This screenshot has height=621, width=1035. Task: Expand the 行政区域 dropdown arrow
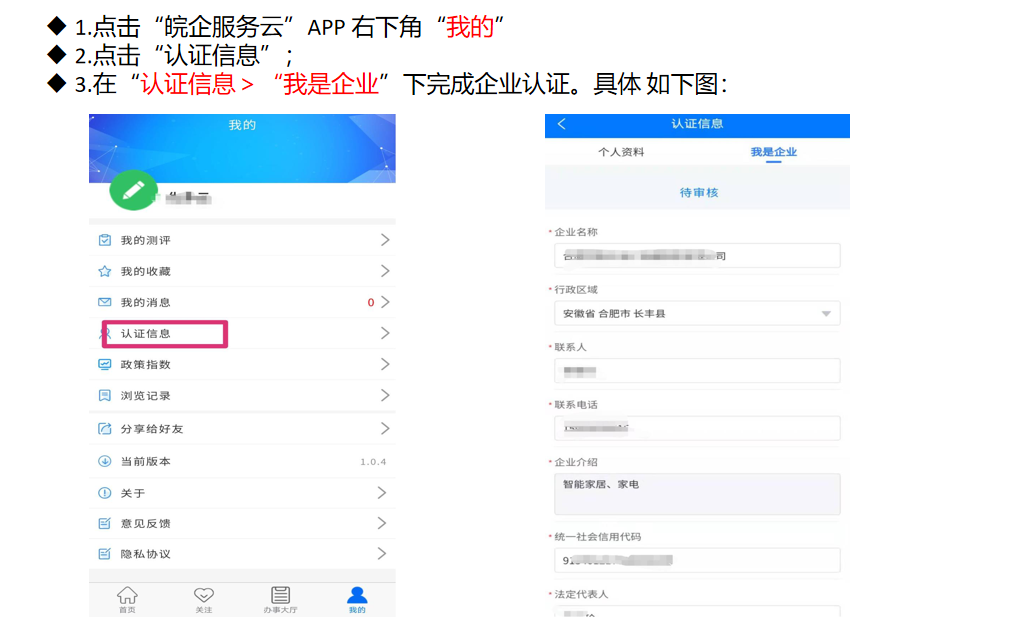[x=826, y=314]
